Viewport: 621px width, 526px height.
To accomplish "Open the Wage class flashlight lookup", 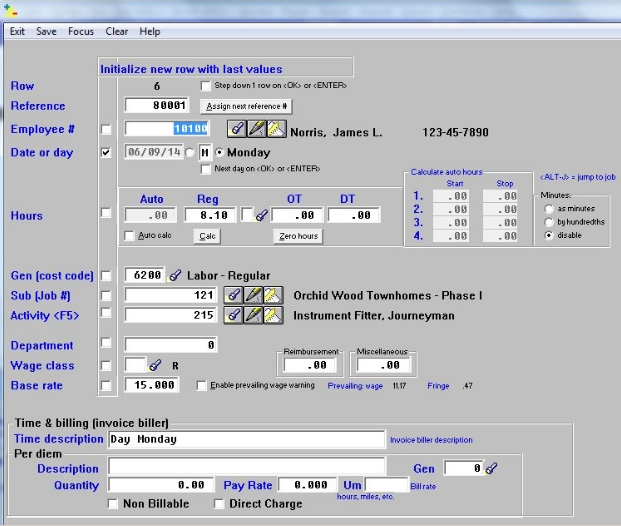I will point(156,365).
